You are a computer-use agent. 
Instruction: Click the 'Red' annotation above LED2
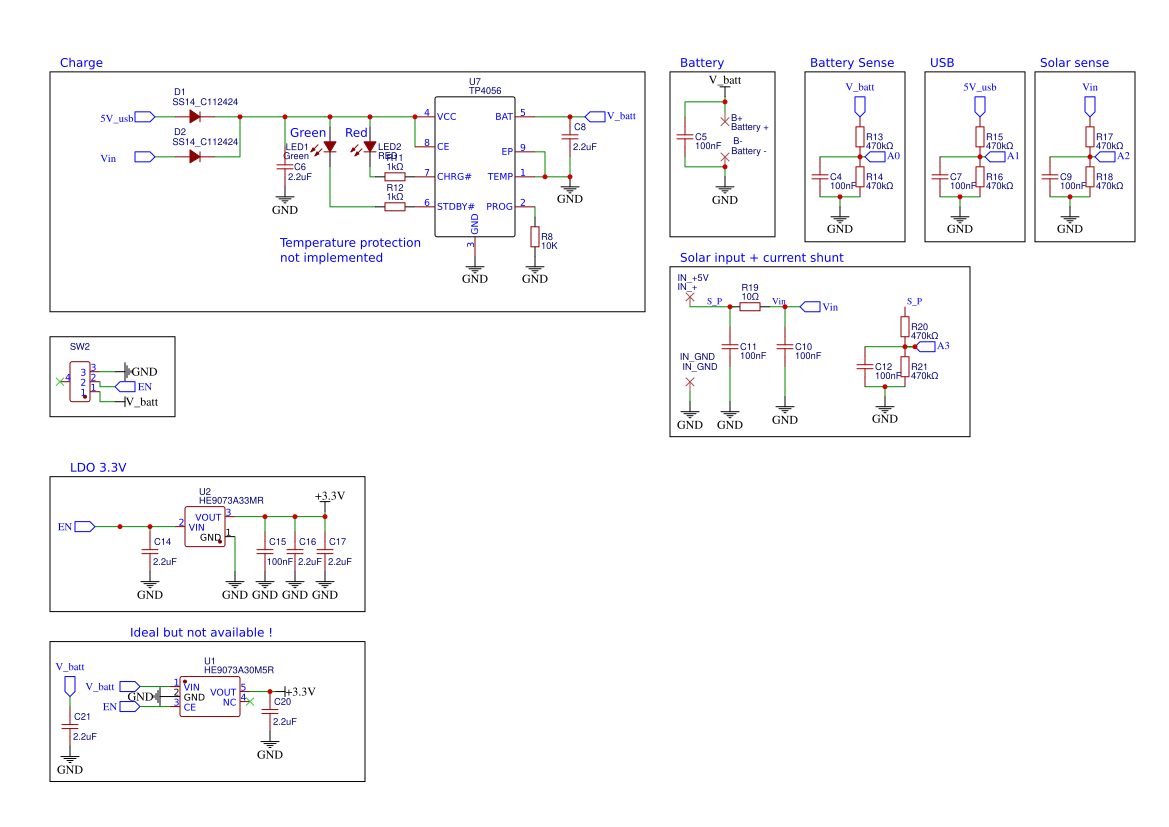coord(356,133)
